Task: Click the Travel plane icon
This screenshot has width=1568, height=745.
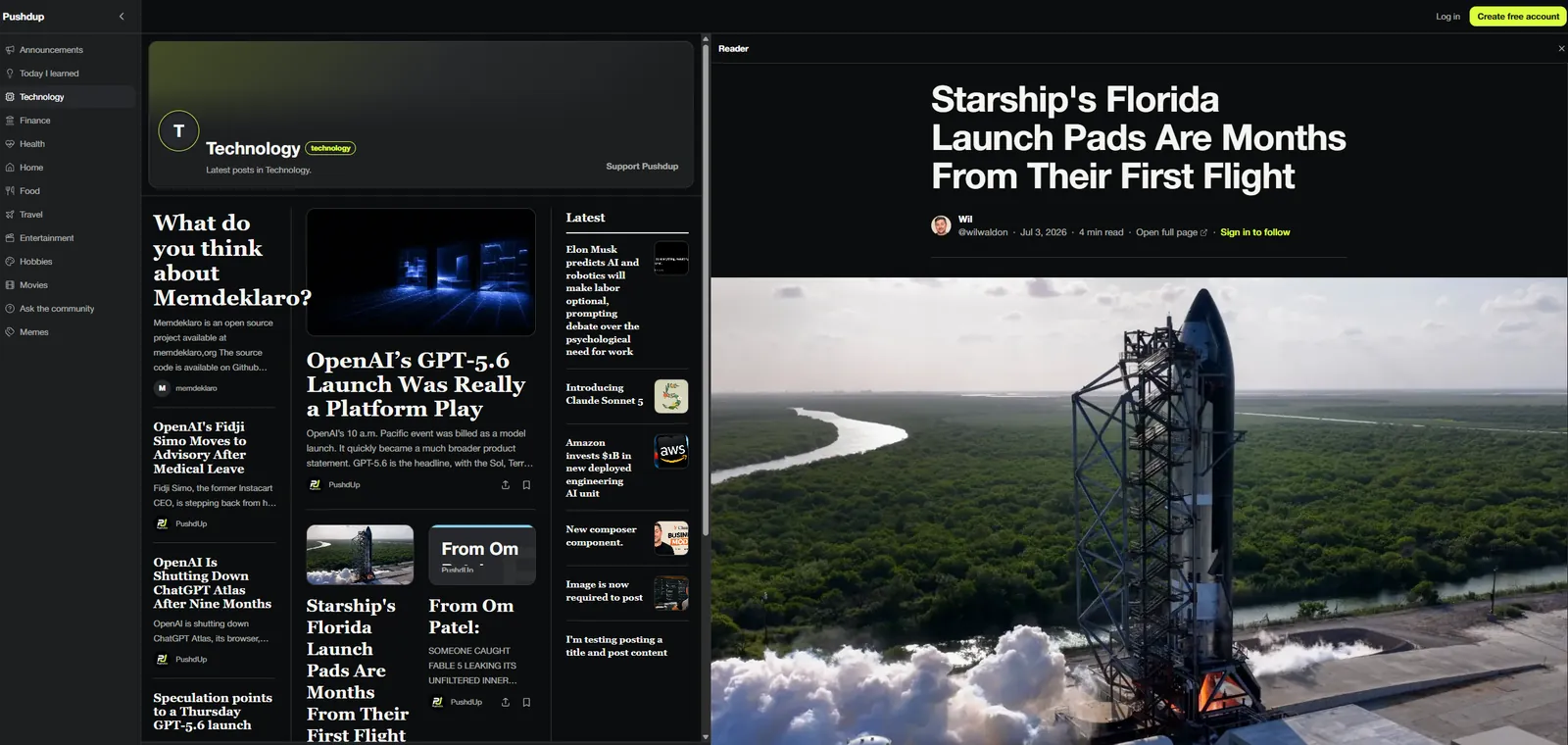Action: coord(10,215)
